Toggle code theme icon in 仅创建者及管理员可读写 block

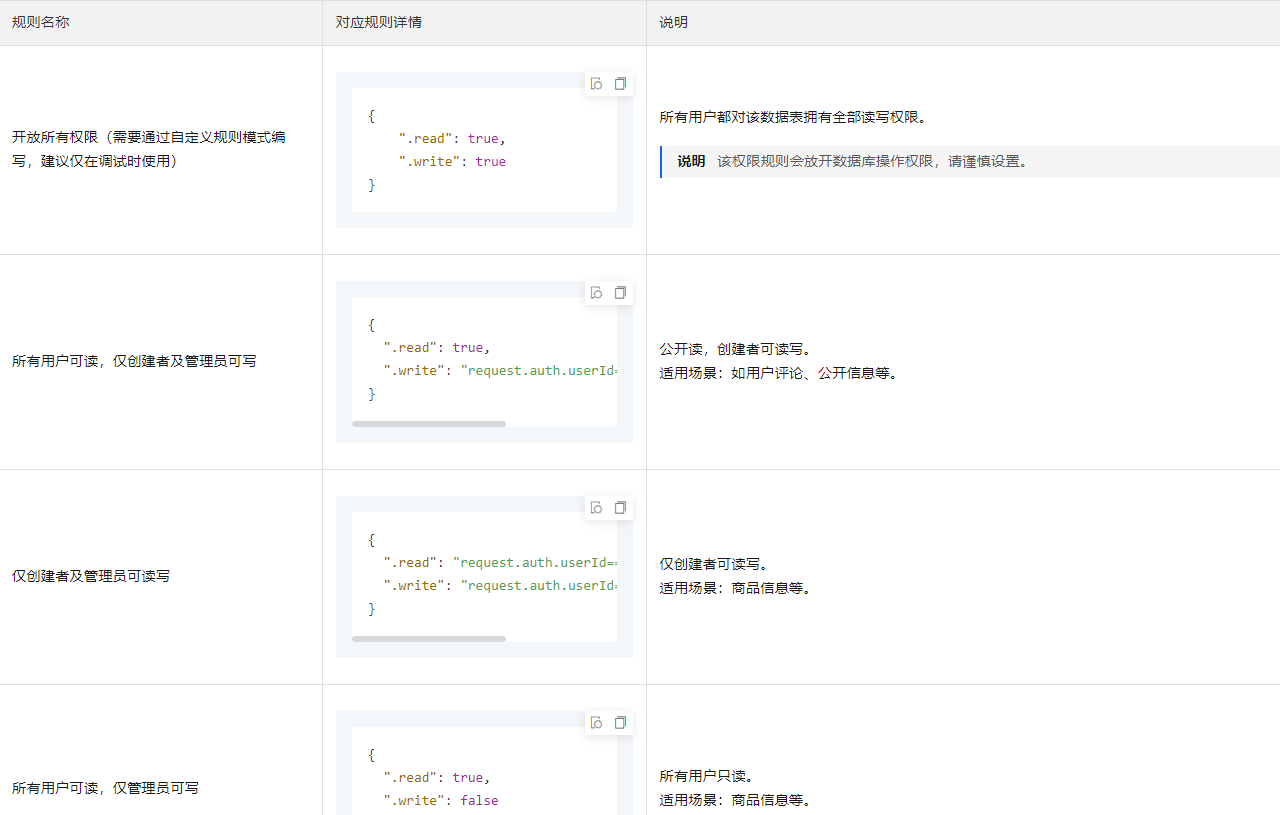[596, 508]
